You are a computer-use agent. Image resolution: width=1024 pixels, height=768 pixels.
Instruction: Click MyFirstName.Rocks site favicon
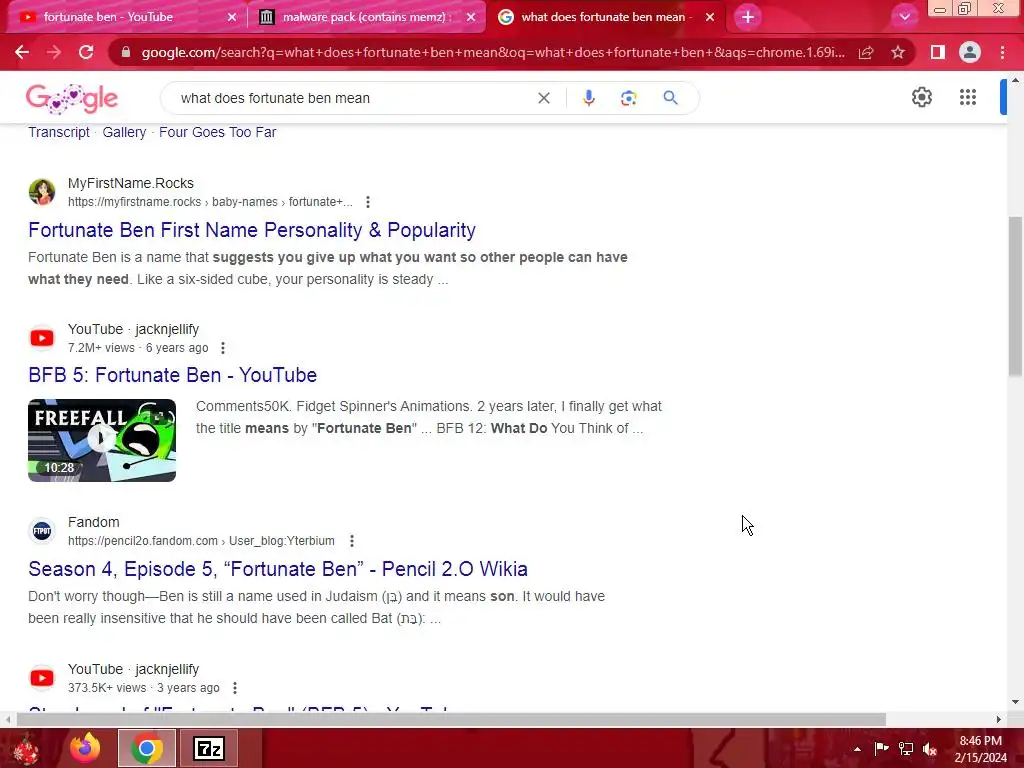click(x=42, y=192)
